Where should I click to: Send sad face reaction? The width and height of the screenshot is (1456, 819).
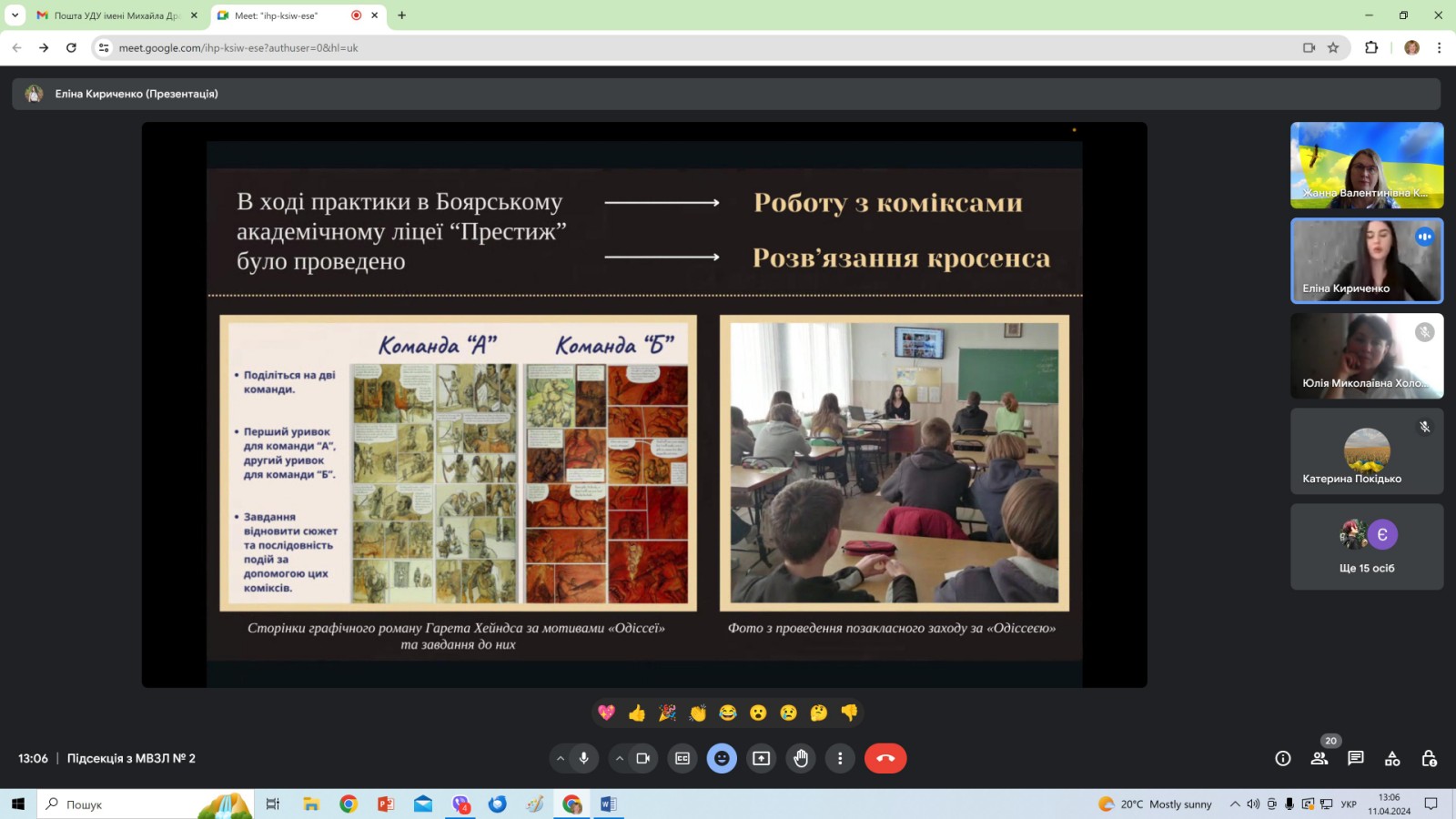click(x=789, y=713)
